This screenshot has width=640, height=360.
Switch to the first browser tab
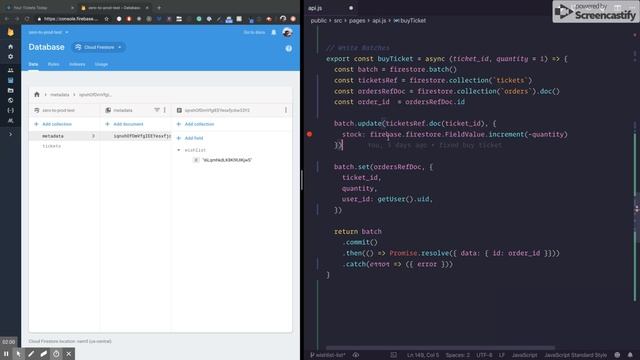click(x=40, y=7)
